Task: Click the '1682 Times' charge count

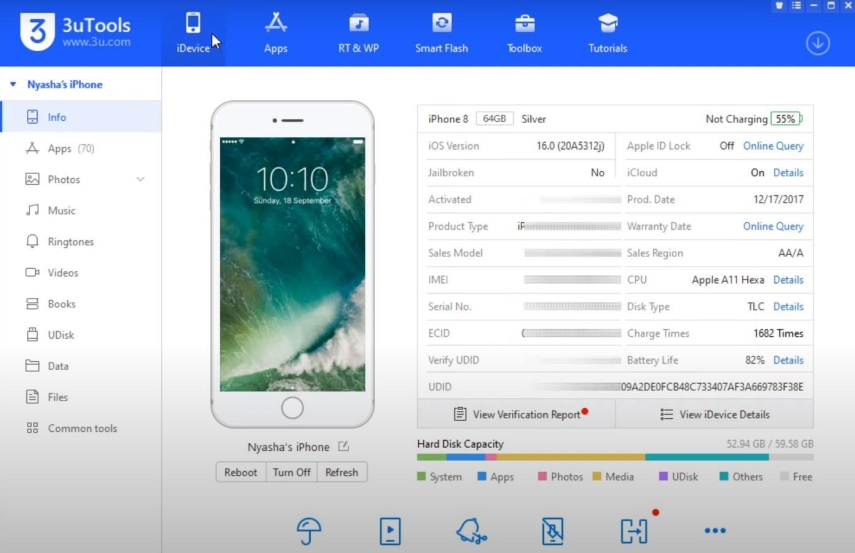Action: click(778, 333)
